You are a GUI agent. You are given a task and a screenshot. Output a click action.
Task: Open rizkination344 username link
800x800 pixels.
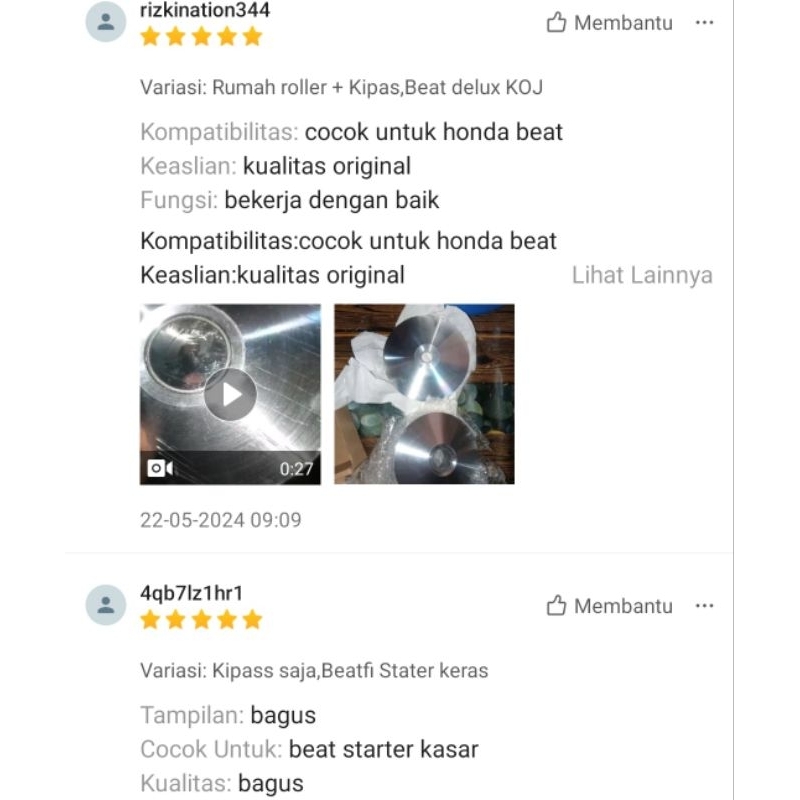[x=205, y=10]
